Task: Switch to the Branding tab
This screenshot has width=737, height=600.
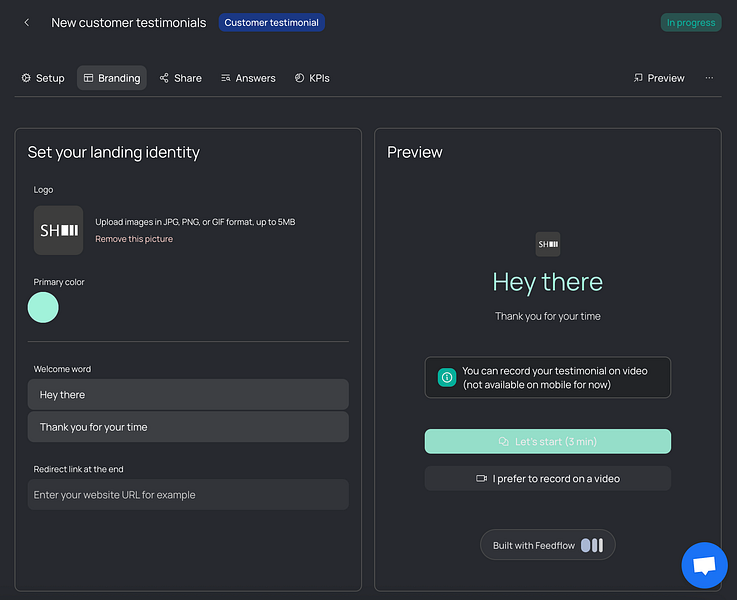Action: (112, 78)
